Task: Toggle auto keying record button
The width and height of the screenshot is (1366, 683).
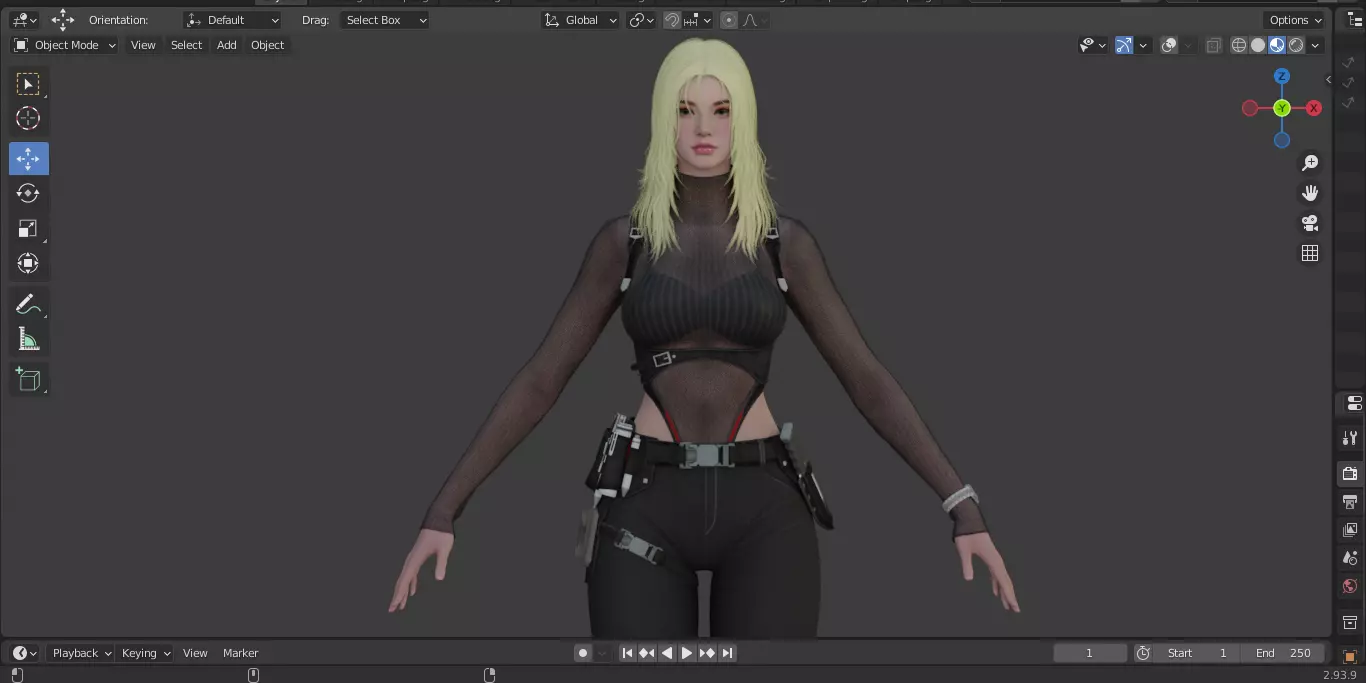Action: click(x=583, y=653)
